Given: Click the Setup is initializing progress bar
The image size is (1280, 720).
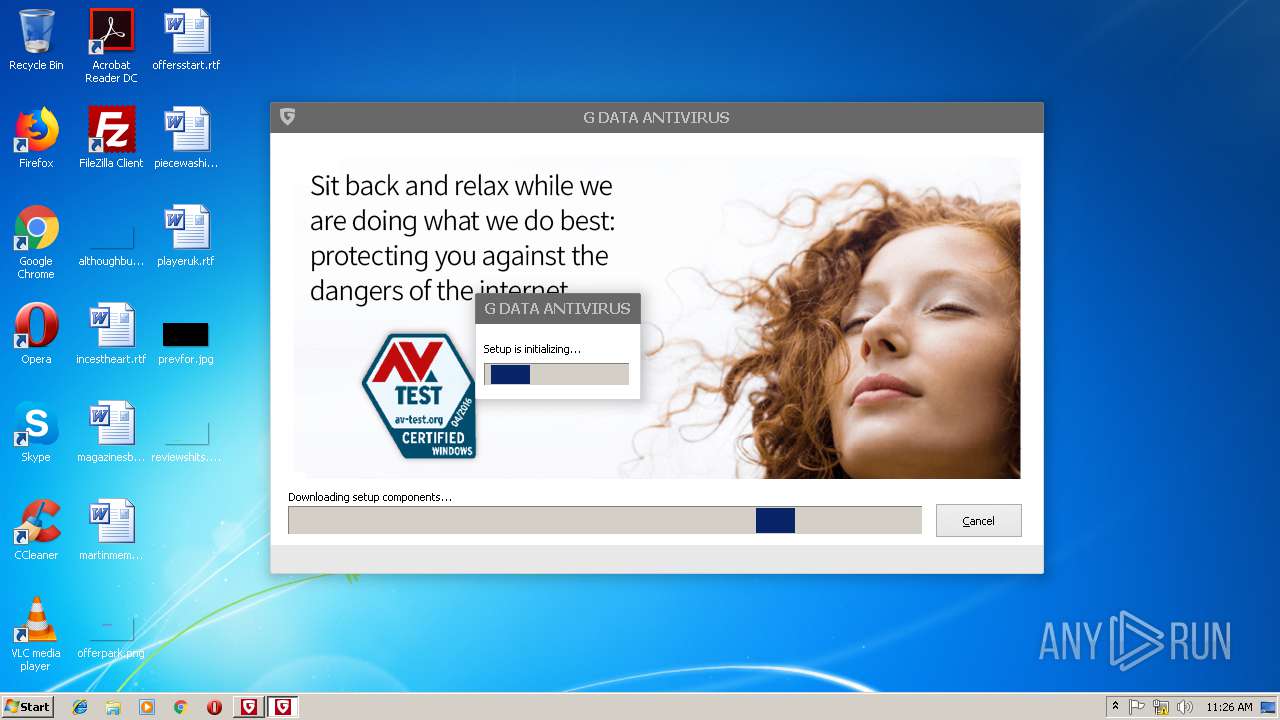Looking at the screenshot, I should (556, 374).
